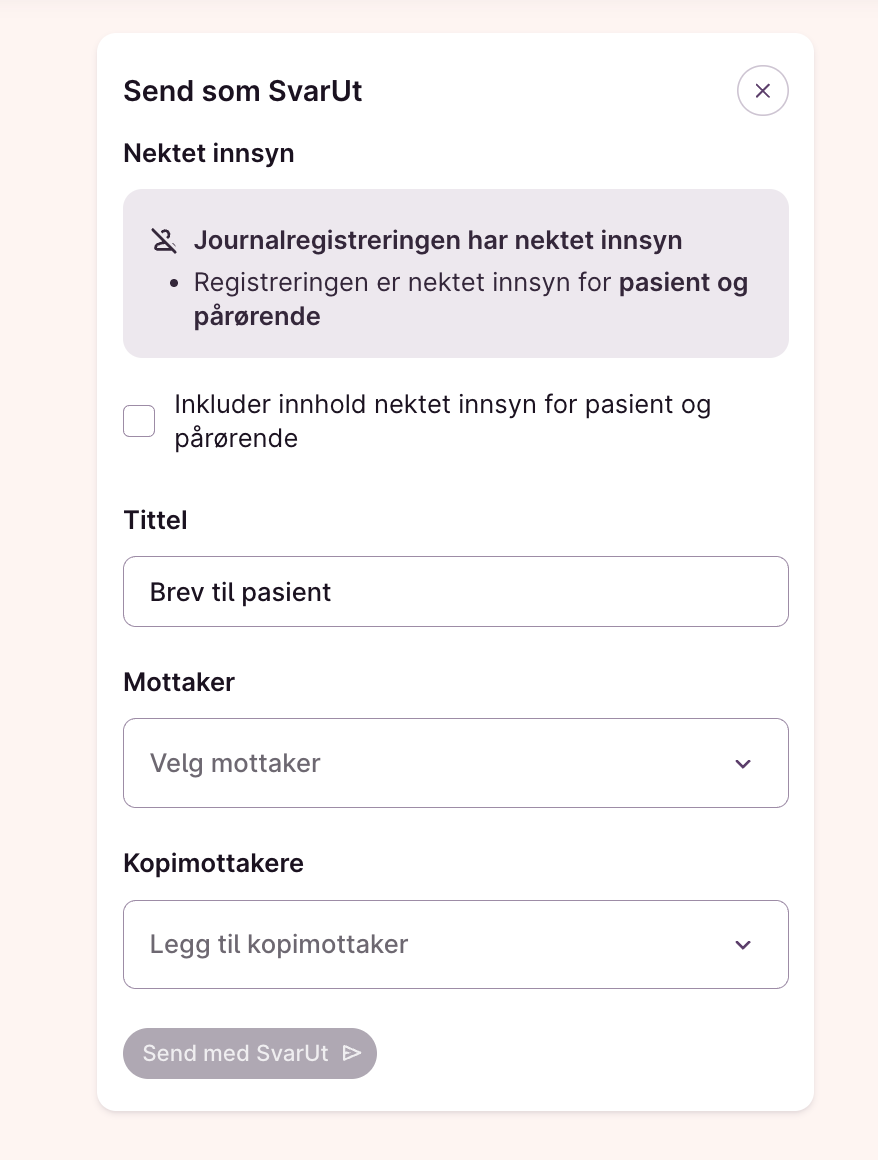This screenshot has height=1160, width=878.
Task: Click the Send som SvarUt dialog heading
Action: click(x=242, y=92)
